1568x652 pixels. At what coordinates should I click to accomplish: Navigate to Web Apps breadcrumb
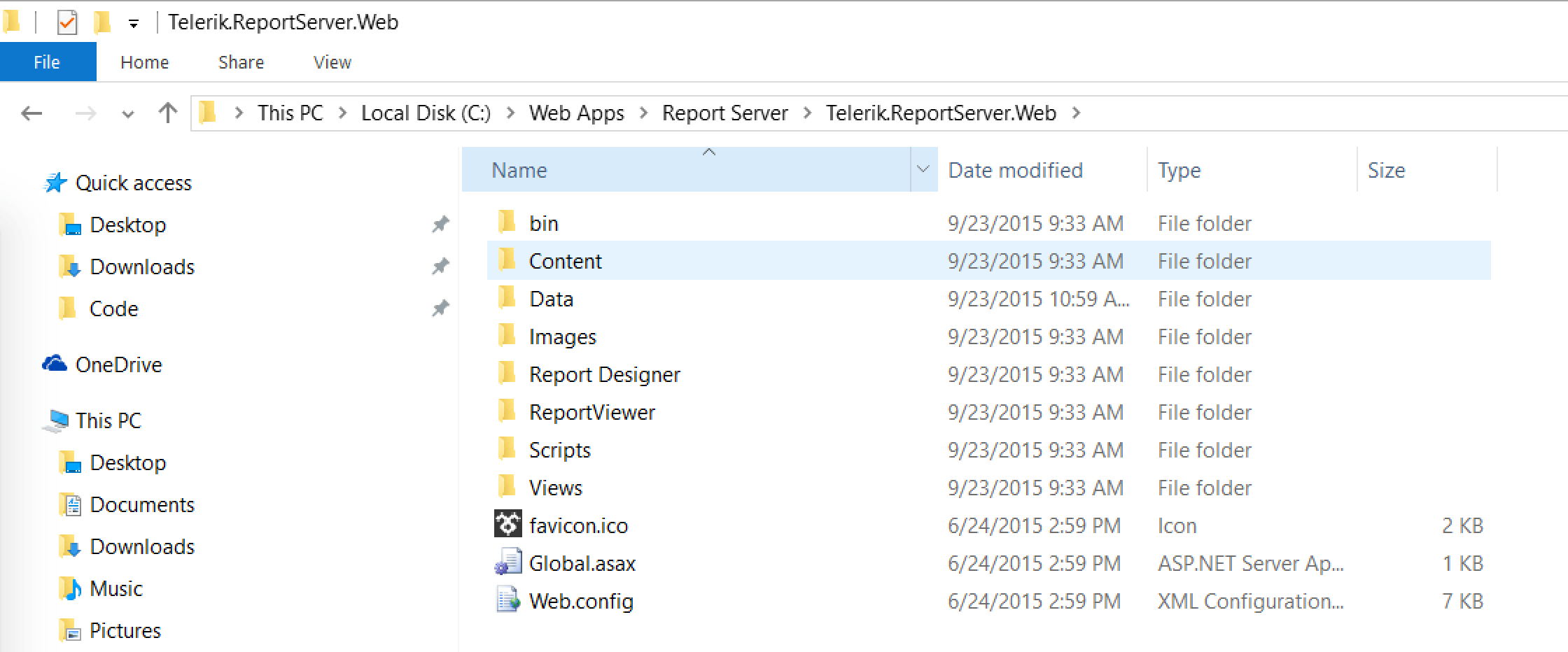tap(576, 113)
